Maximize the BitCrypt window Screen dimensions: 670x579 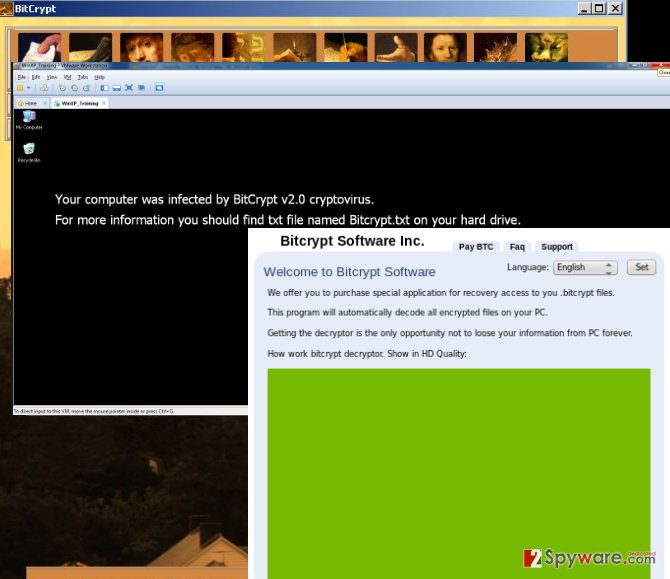click(599, 8)
